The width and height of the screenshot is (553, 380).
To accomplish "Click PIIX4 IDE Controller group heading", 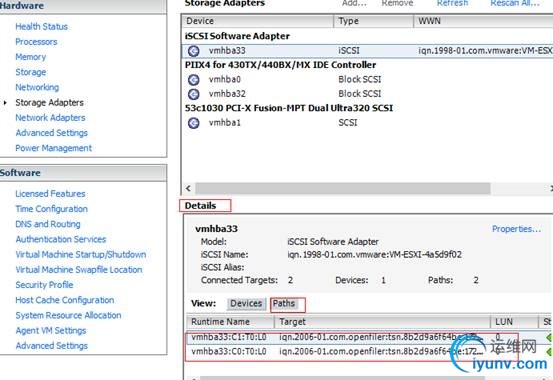I will (x=280, y=65).
